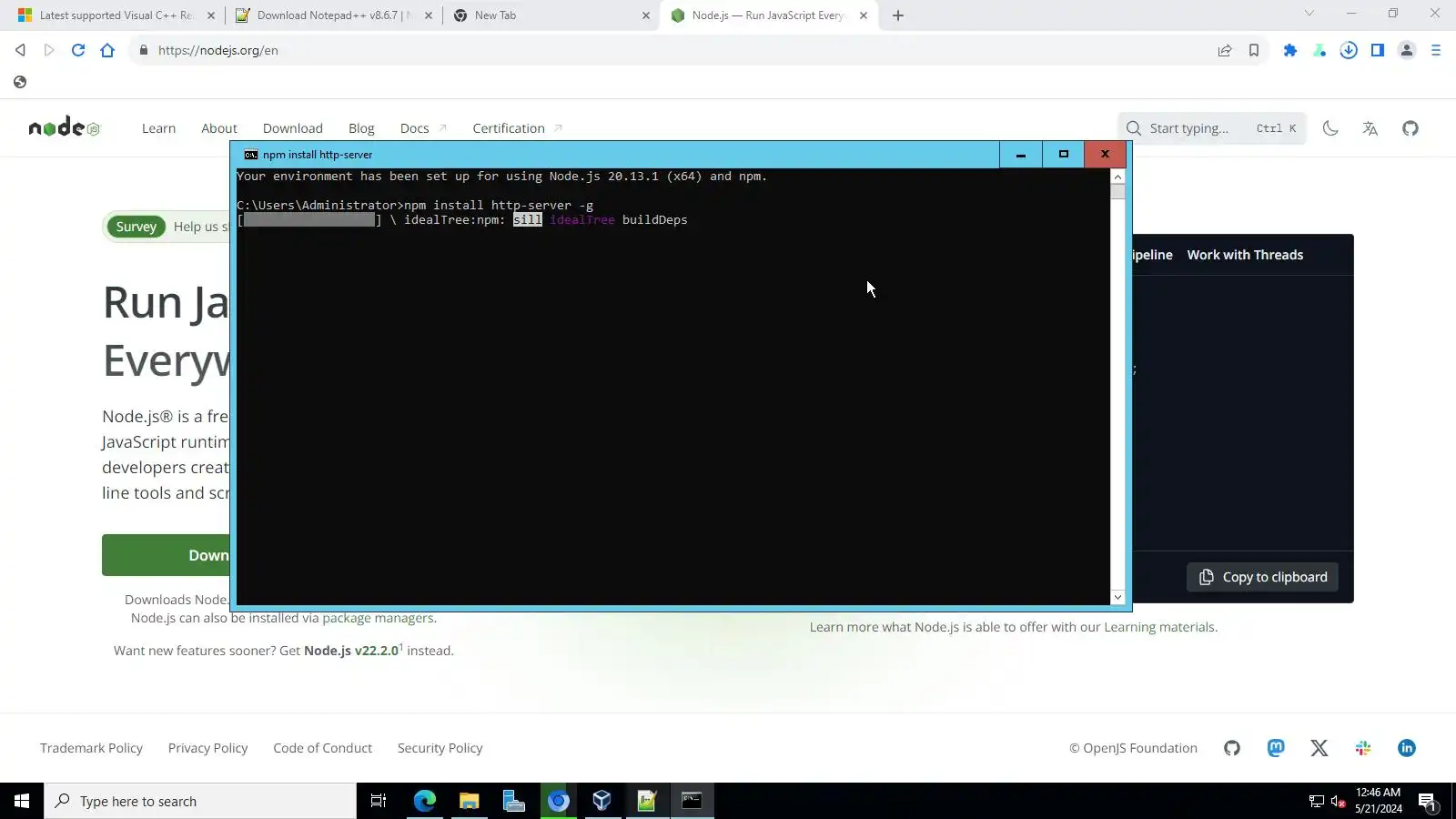This screenshot has height=819, width=1456.
Task: Open the notification center icon
Action: point(1427,802)
